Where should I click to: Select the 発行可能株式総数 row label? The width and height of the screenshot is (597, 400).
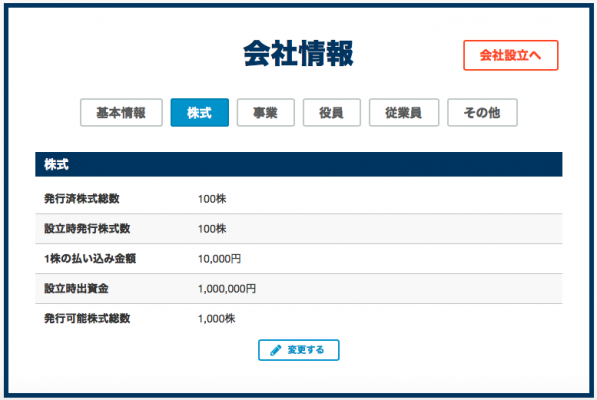pos(87,319)
